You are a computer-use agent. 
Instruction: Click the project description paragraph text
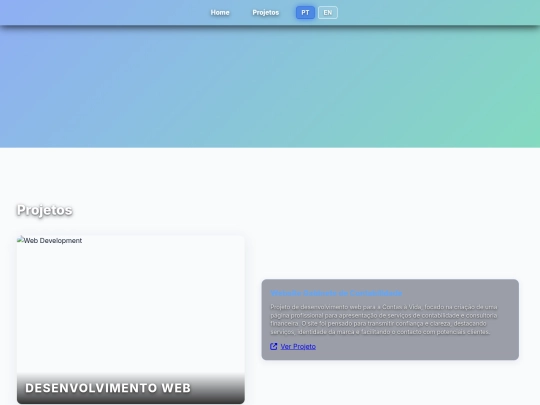[384, 319]
